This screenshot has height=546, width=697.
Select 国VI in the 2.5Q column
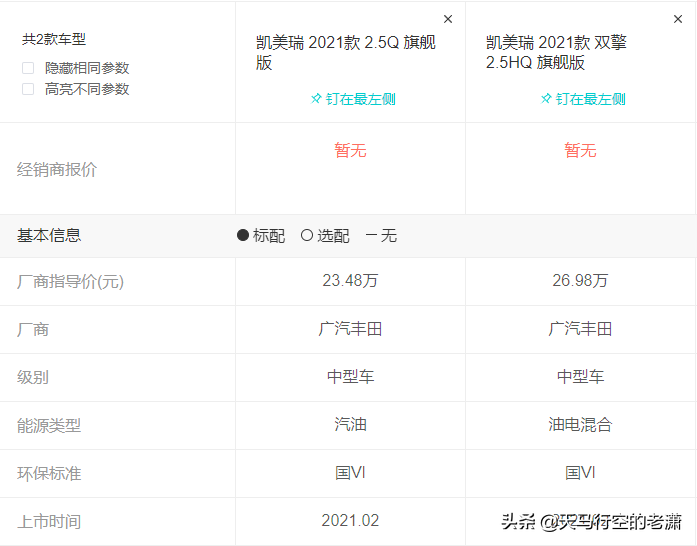pos(350,473)
